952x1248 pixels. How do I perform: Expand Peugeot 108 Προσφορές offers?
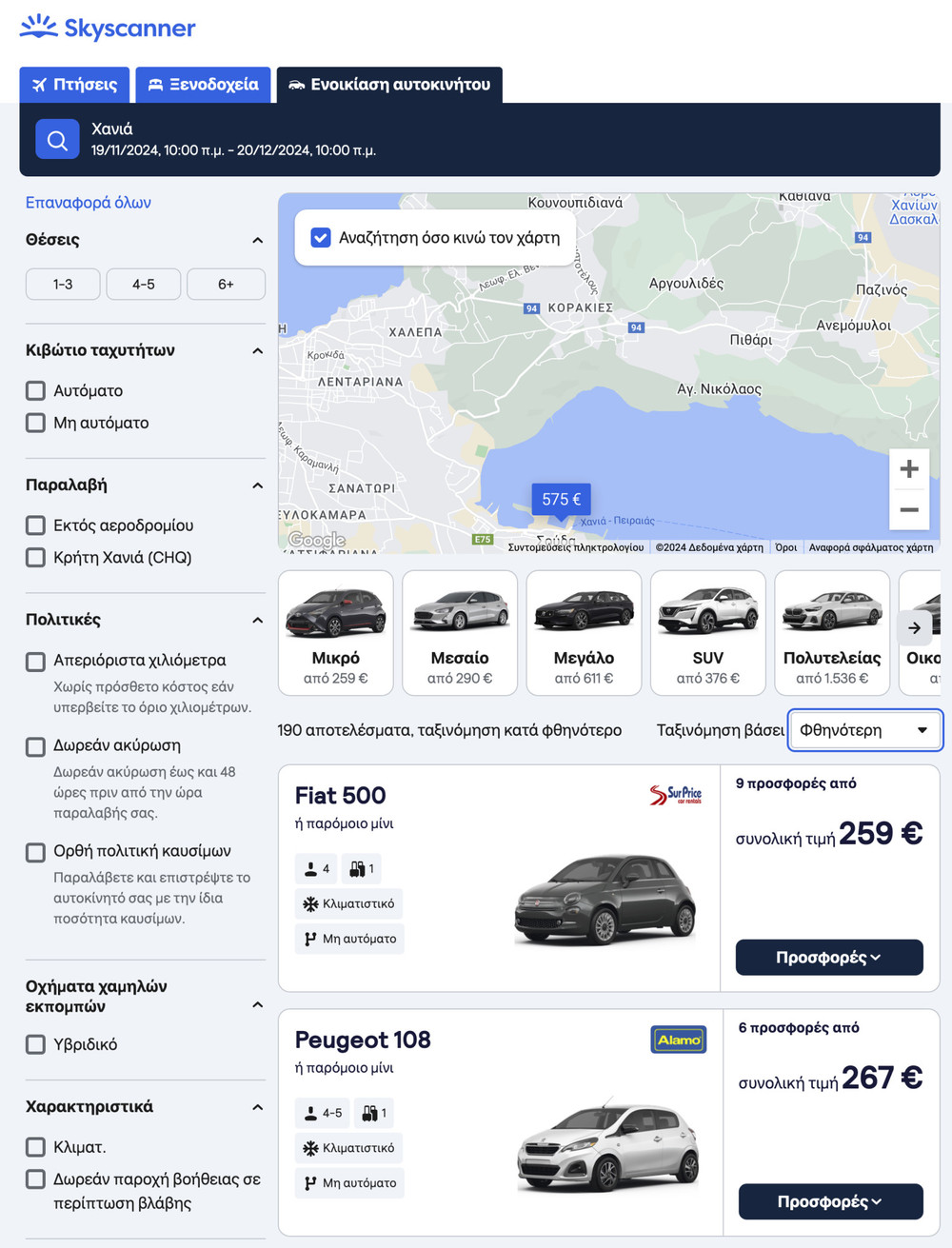point(831,1201)
